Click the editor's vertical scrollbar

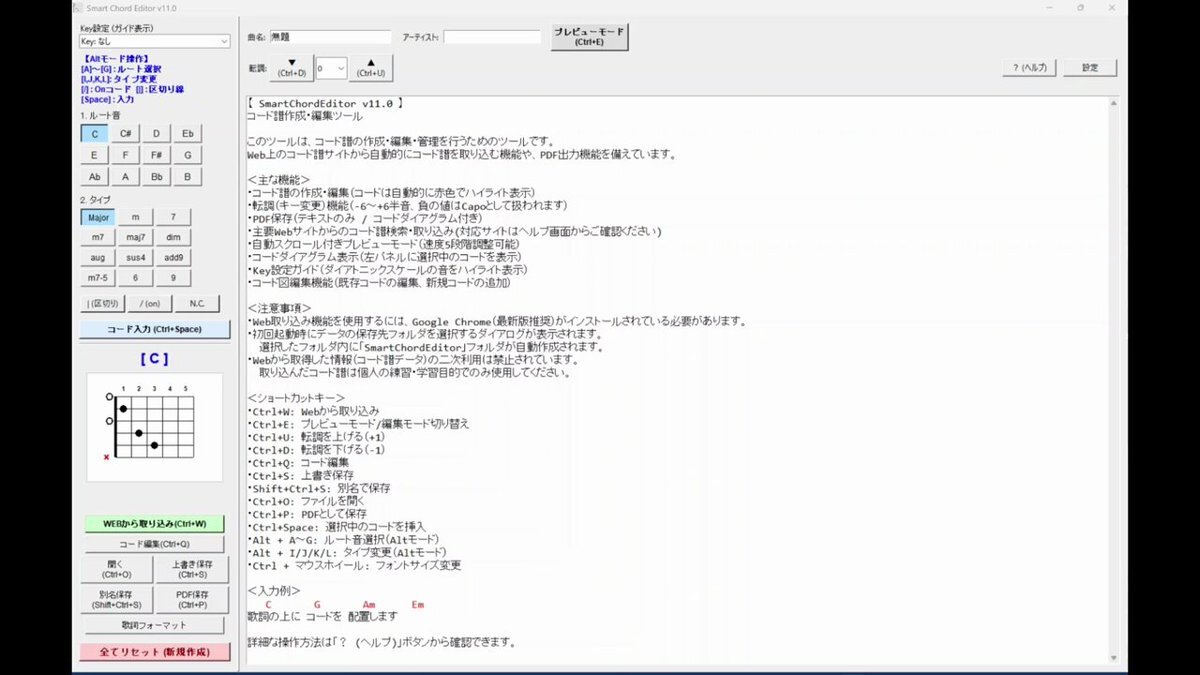[x=1112, y=380]
